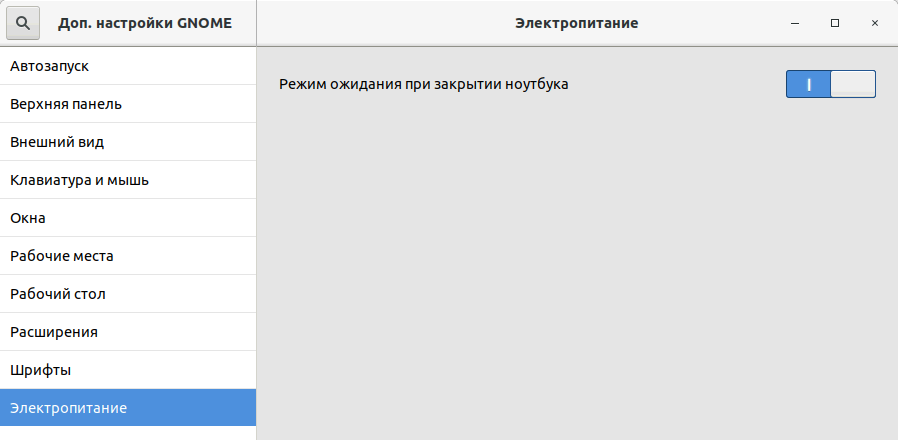Toggle suspend when laptop lid closed switch
Screen dimensions: 898x440
[x=830, y=84]
